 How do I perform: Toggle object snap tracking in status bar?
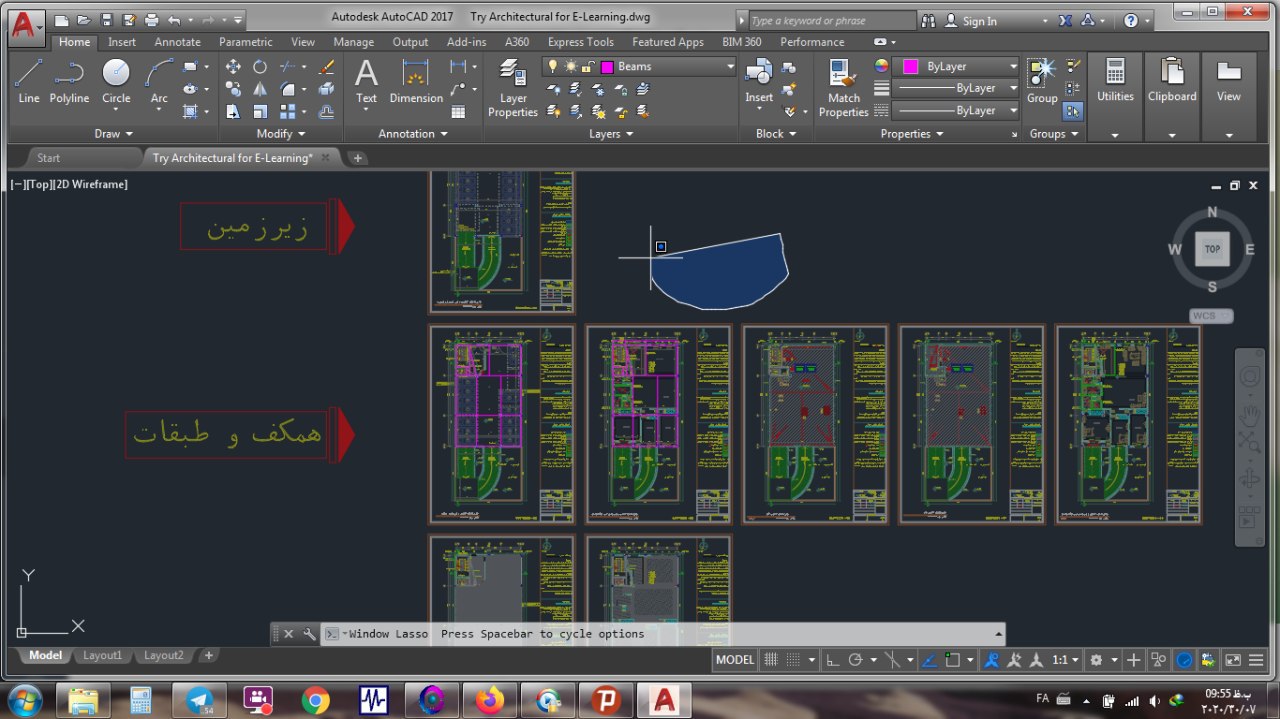pos(929,660)
